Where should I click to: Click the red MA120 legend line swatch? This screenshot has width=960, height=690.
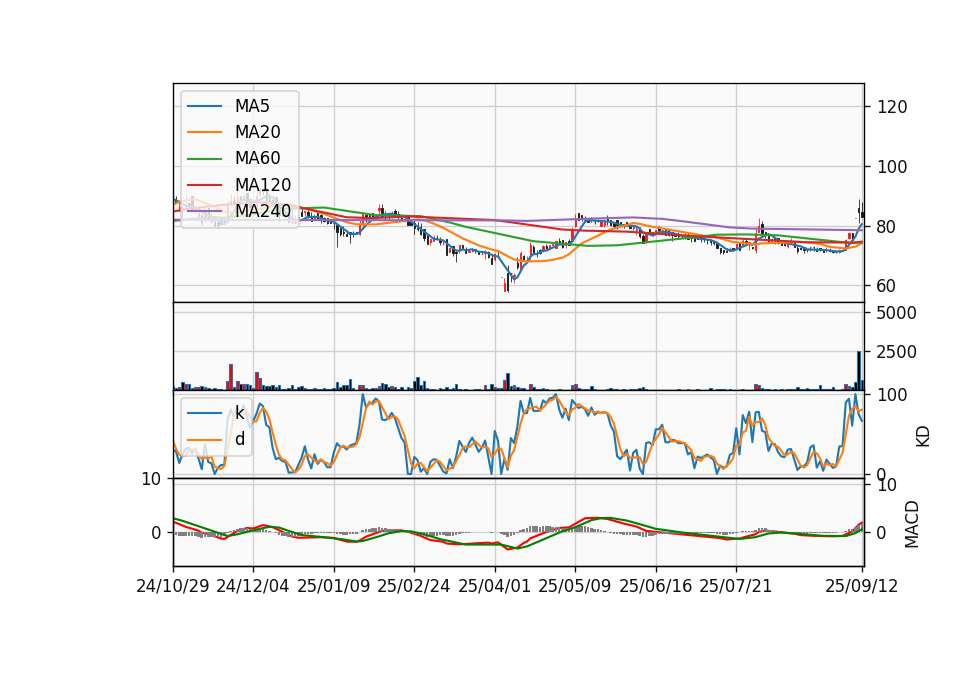coord(204,185)
